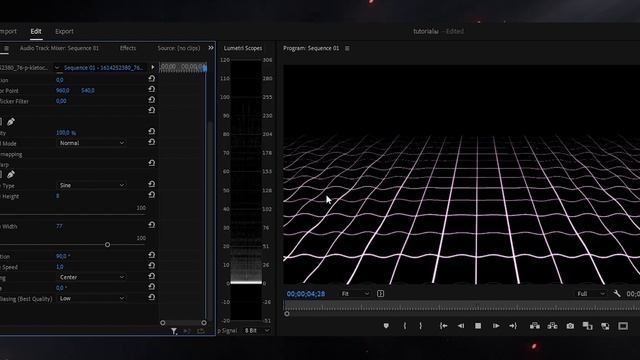Add a marker in Program monitor
The width and height of the screenshot is (640, 360).
coord(386,326)
